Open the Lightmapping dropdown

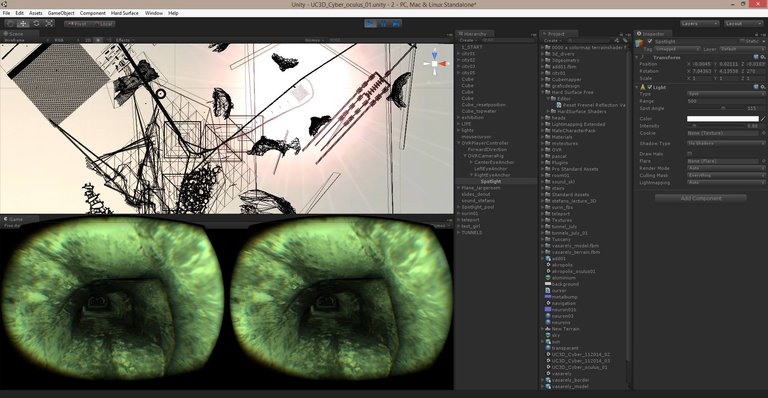tap(725, 183)
